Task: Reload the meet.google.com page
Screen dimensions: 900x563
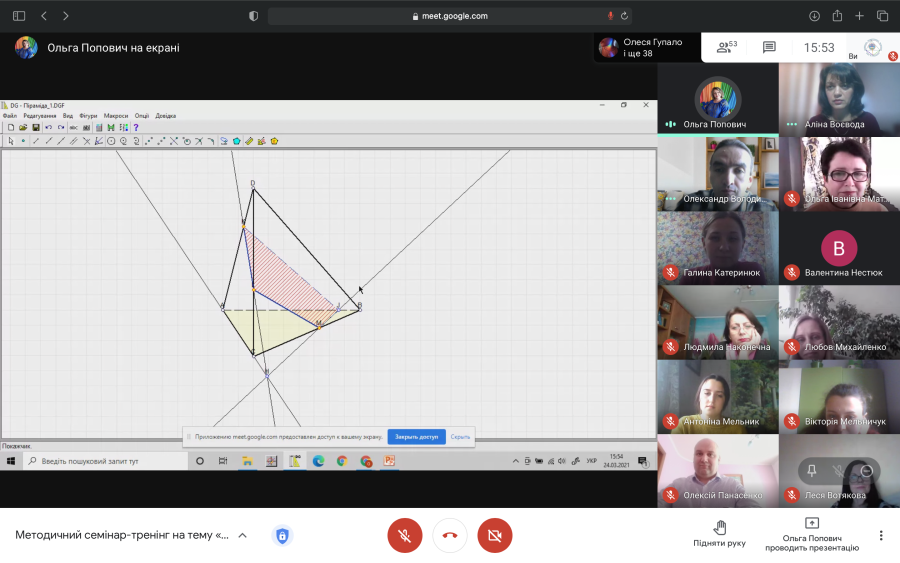Action: [624, 16]
